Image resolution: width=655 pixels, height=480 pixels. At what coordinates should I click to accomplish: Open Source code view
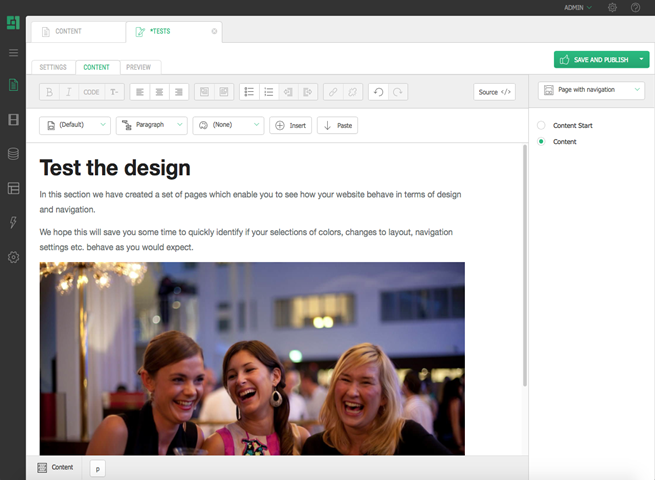[494, 92]
